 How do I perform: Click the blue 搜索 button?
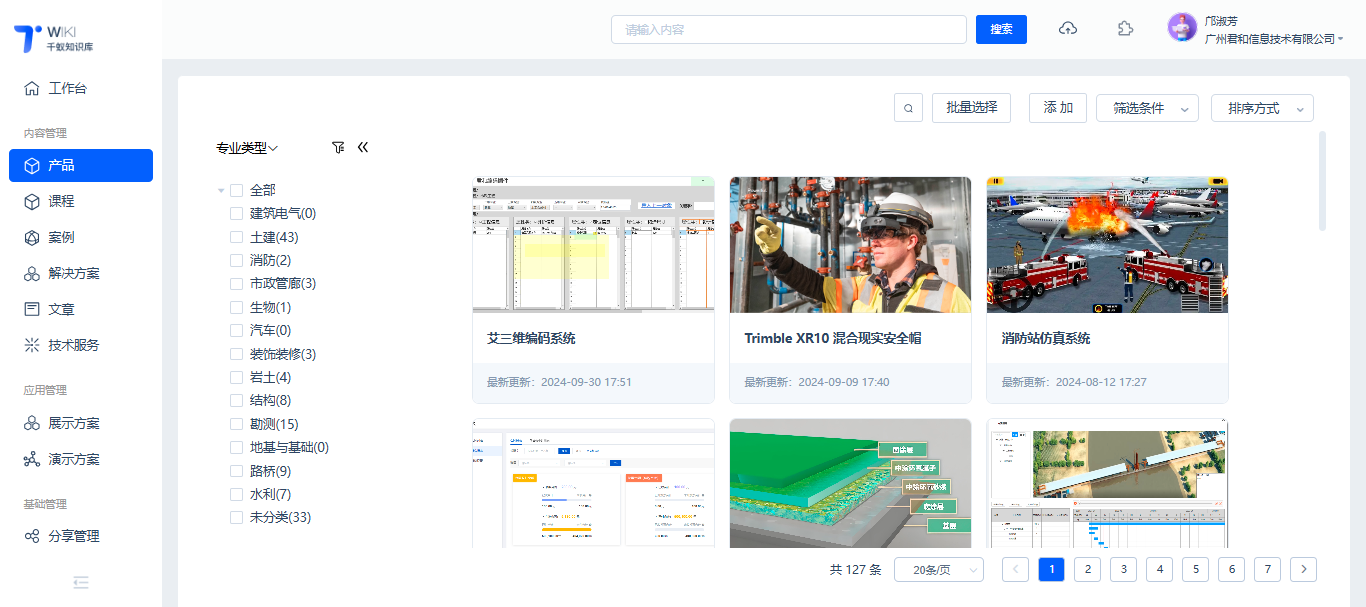(x=1001, y=29)
